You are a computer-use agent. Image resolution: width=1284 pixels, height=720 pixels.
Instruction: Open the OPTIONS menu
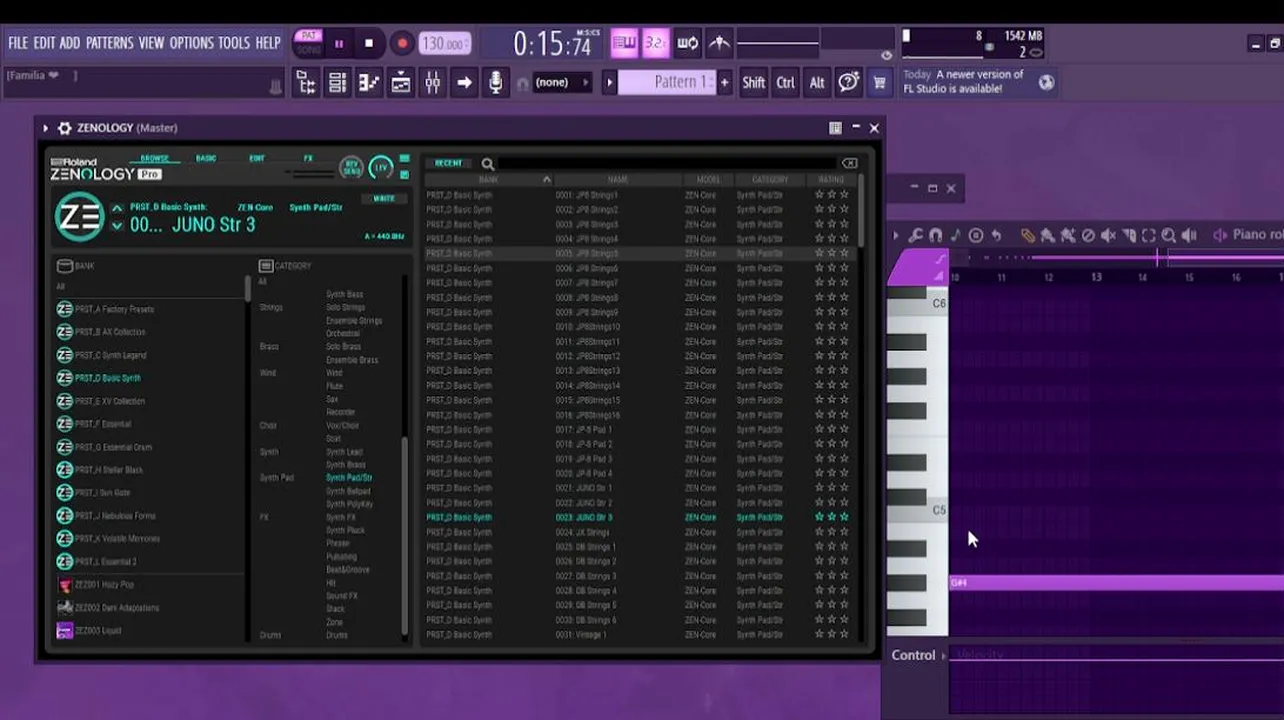(x=192, y=43)
